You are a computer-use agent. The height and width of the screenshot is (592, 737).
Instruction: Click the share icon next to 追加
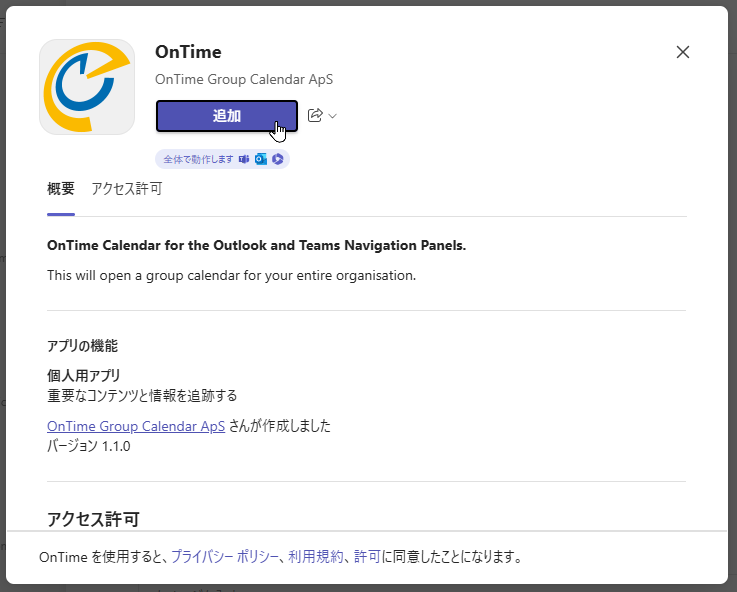pos(315,116)
